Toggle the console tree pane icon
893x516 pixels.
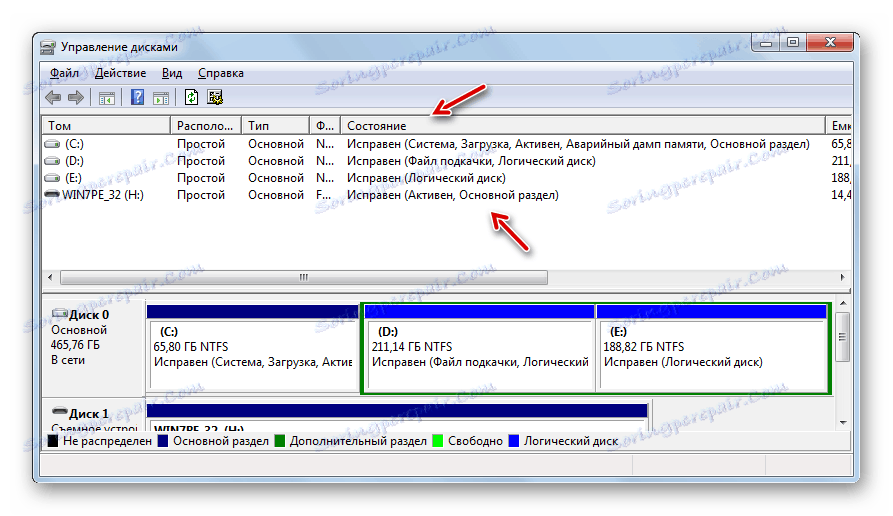tap(106, 98)
